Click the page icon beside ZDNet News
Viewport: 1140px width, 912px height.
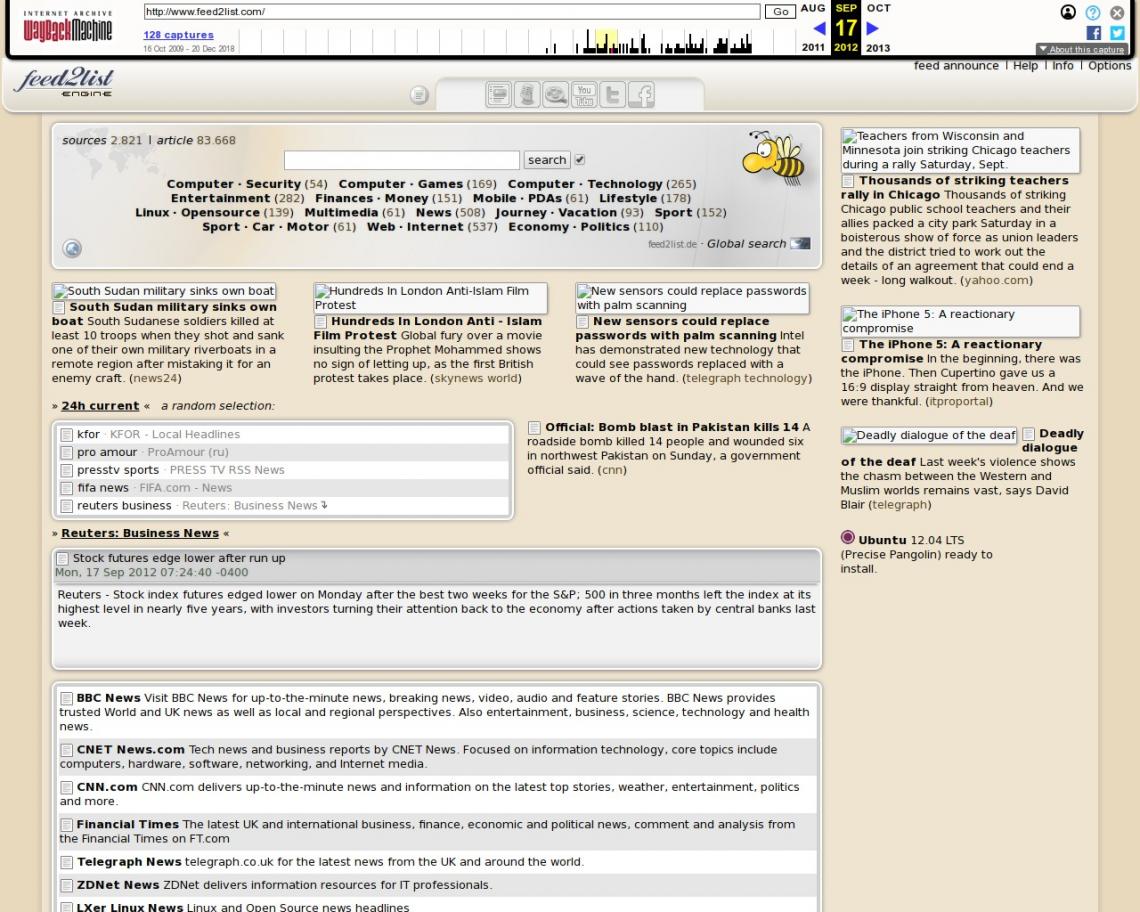[x=66, y=886]
